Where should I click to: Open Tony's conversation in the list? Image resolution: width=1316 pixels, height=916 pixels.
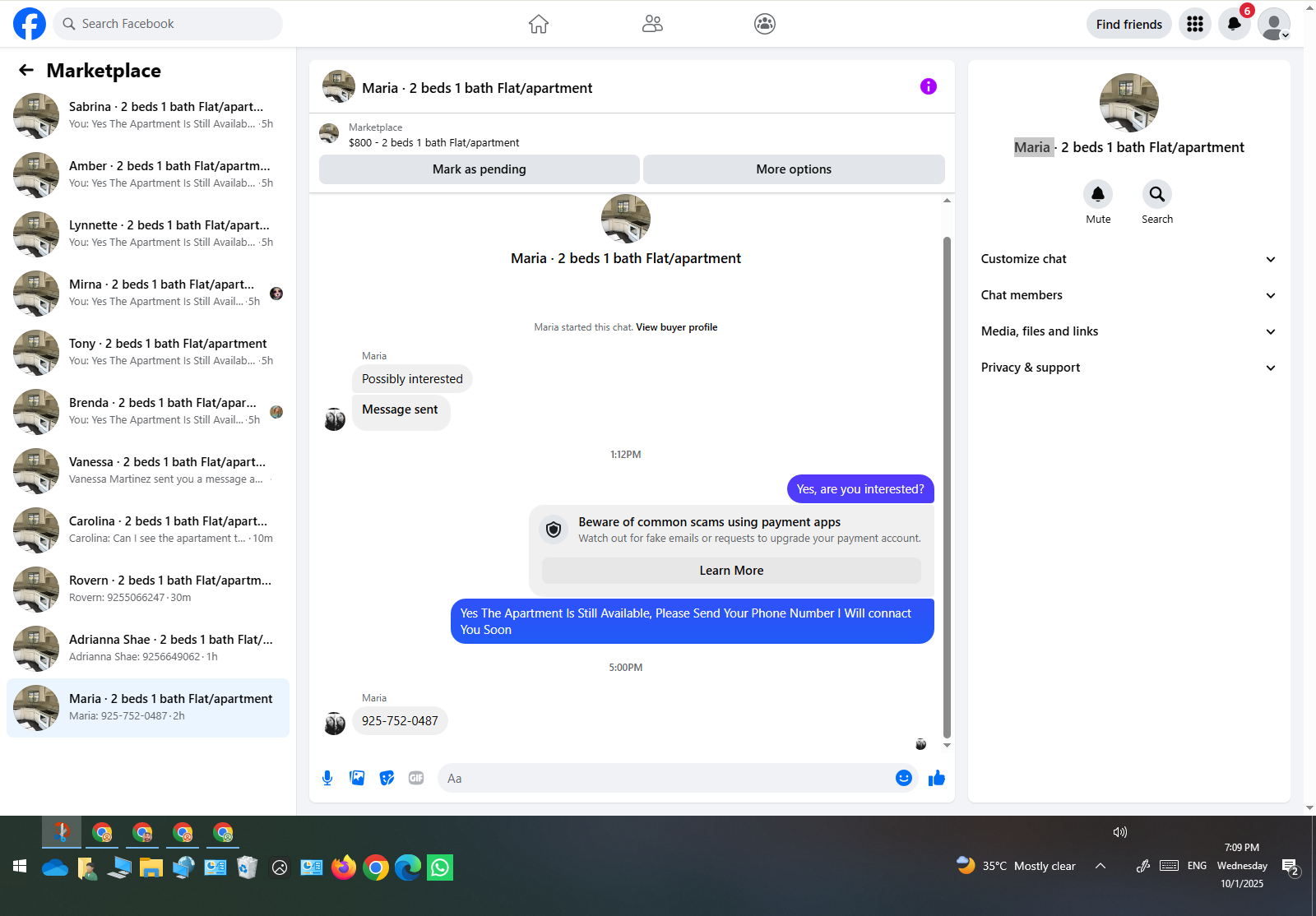pyautogui.click(x=148, y=353)
